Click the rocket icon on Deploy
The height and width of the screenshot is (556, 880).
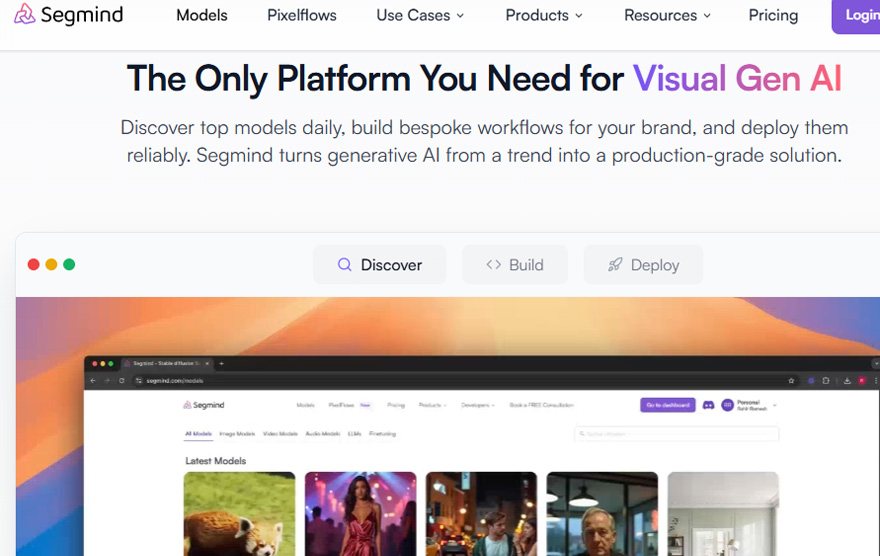[615, 264]
